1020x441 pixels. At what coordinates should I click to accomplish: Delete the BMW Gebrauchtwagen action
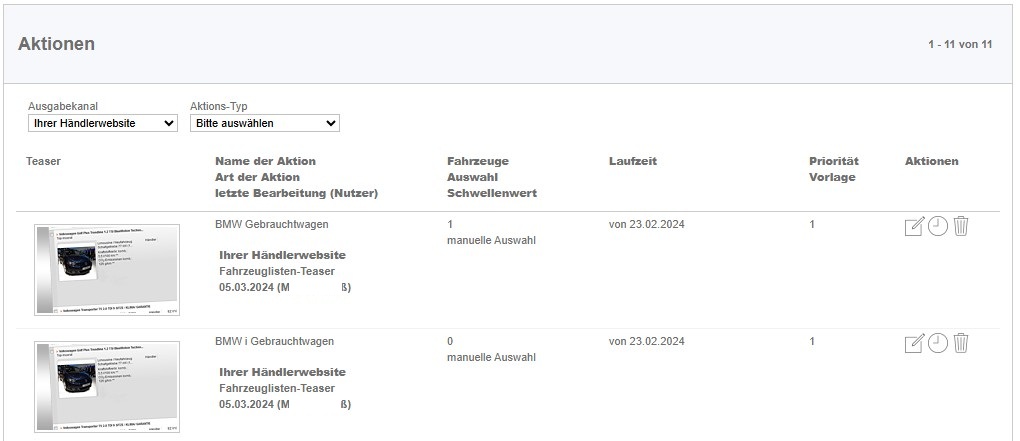[961, 227]
